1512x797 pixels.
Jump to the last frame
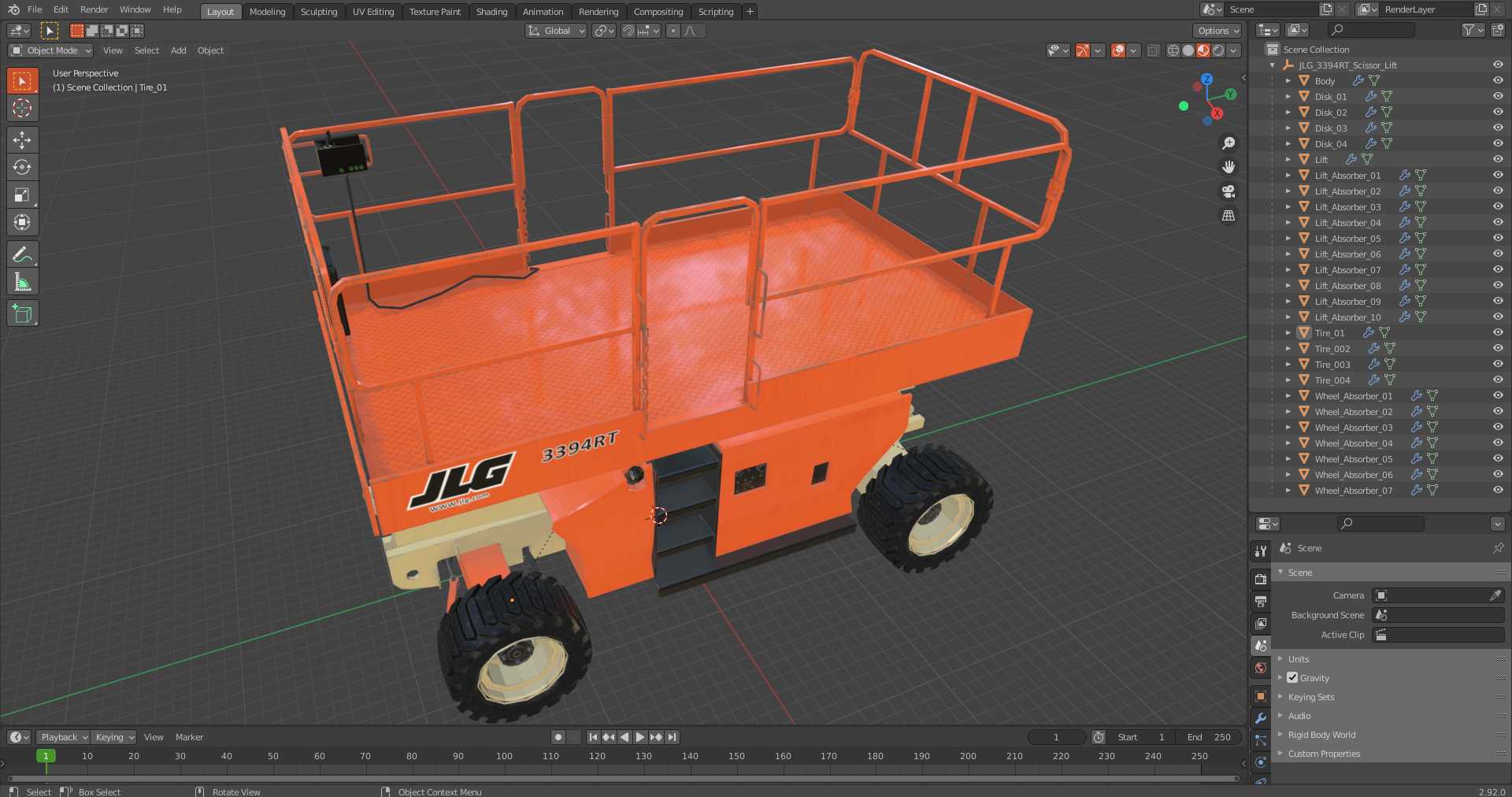(x=672, y=737)
